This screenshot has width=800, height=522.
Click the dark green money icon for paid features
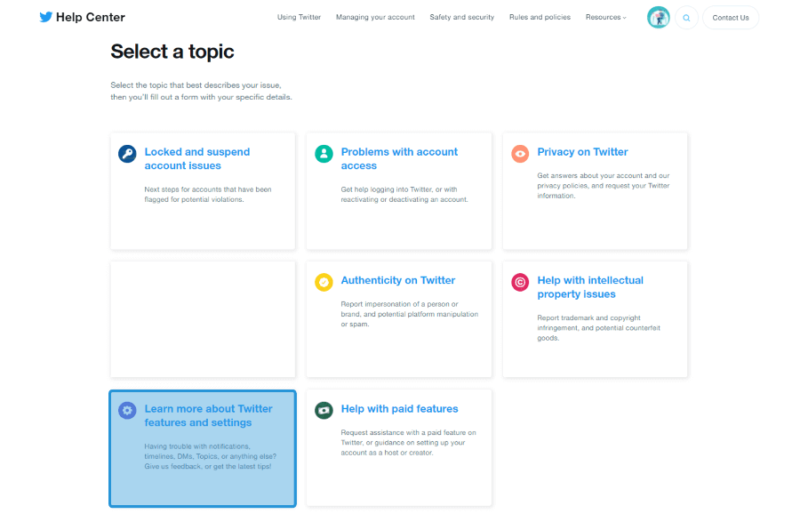coord(323,410)
